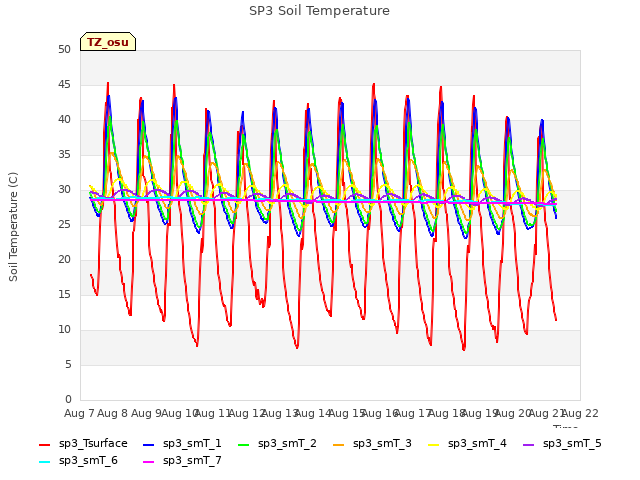
Task: Click the 15 y-axis tick label
Action: click(64, 294)
